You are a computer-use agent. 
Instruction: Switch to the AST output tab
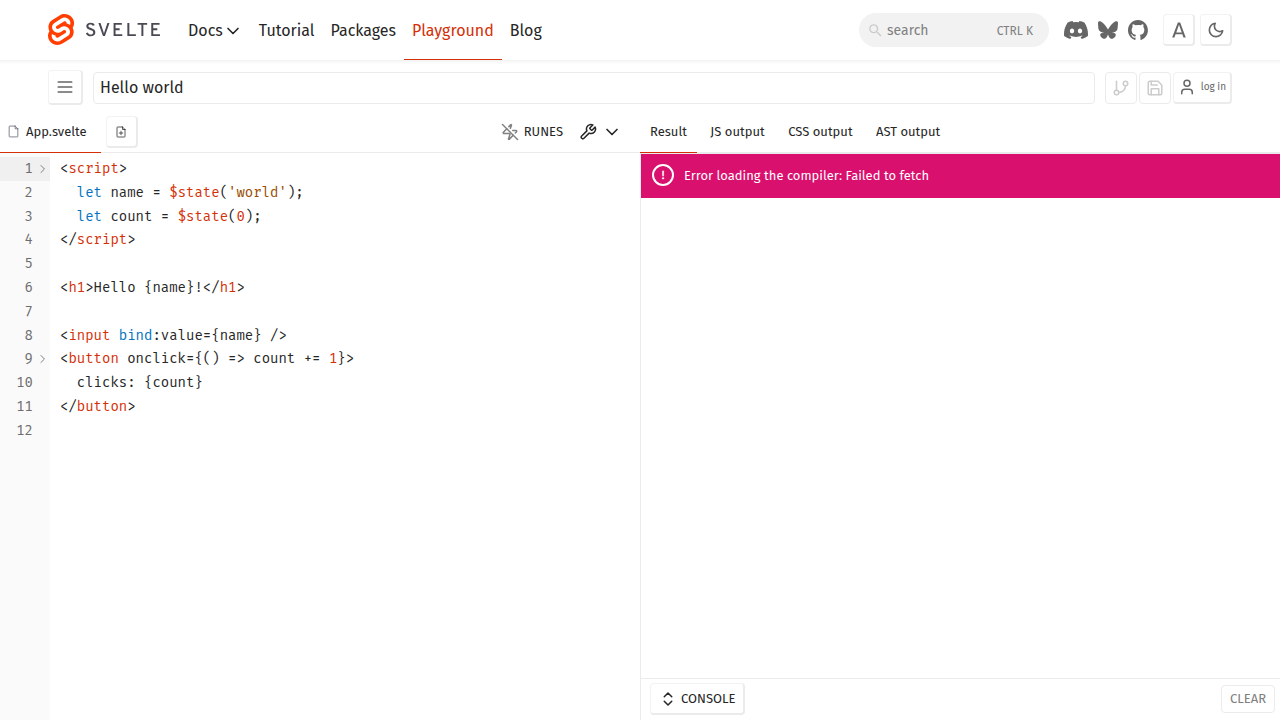907,132
